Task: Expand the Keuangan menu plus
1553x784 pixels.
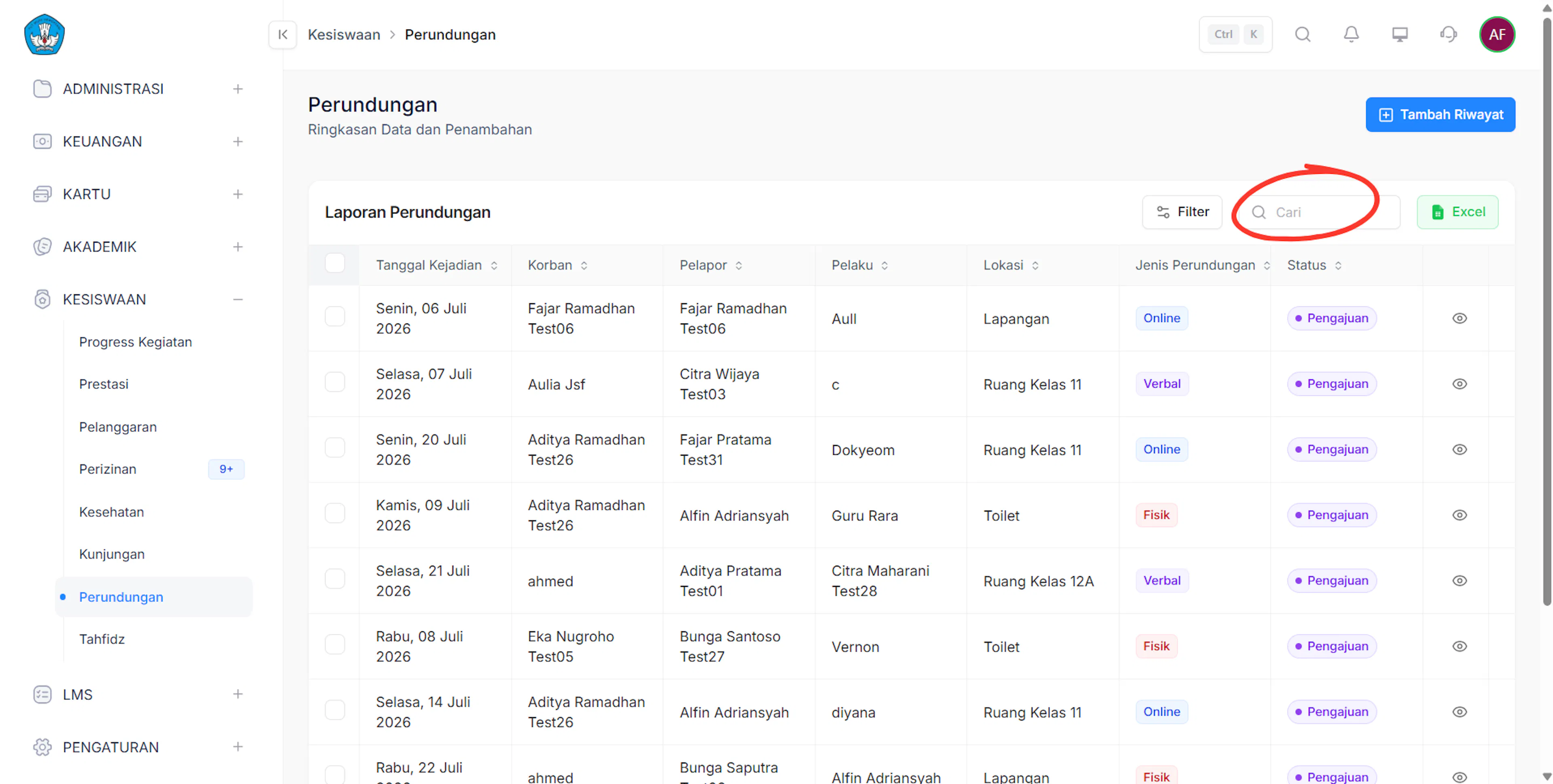Action: (238, 141)
